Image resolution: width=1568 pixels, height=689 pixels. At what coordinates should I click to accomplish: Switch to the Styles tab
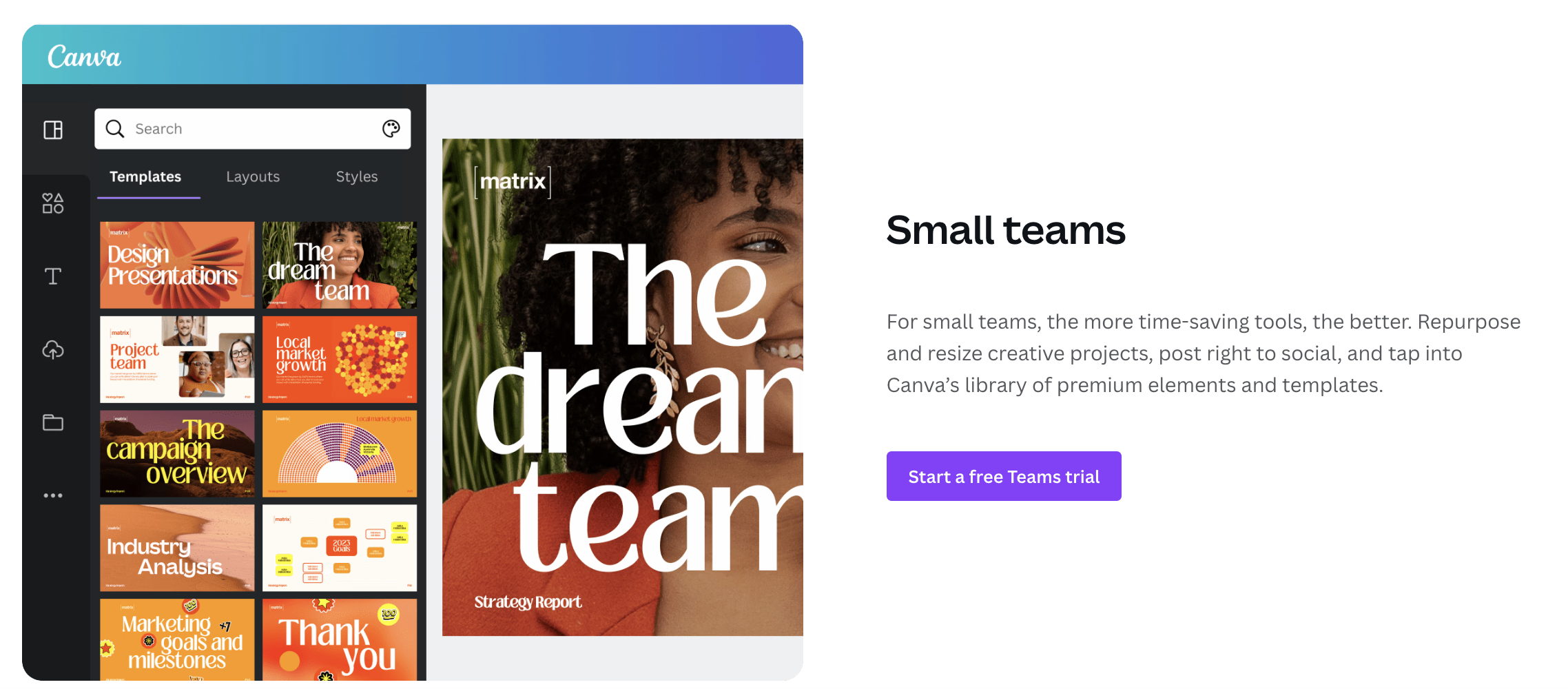point(357,176)
